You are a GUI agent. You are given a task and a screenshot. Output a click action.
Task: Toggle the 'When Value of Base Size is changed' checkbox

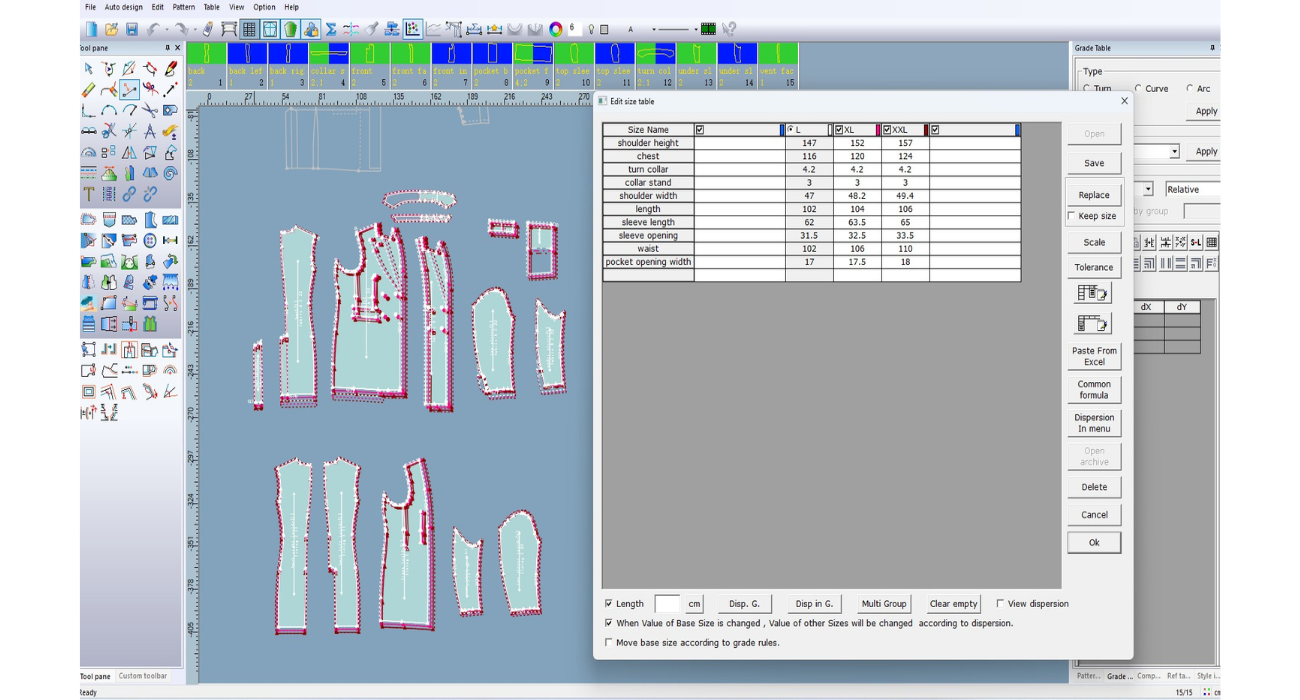(609, 623)
